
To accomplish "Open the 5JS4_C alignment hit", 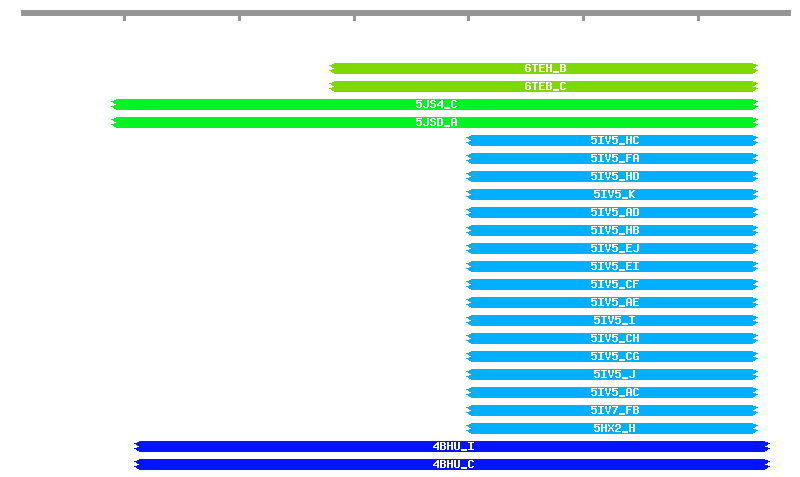I will coord(435,105).
